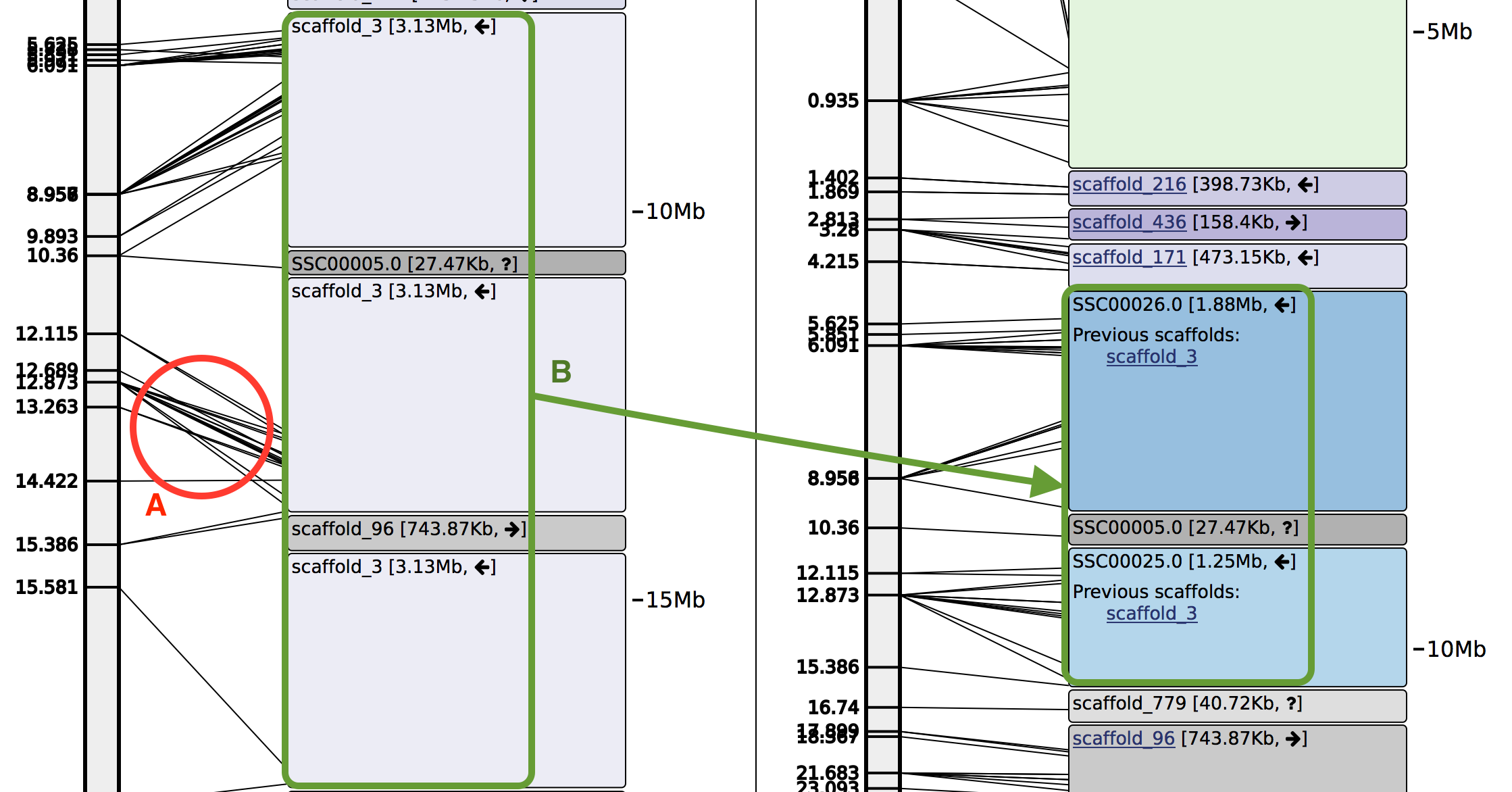The image size is (1512, 792).
Task: Click scaffold_3 label of the topmost block
Action: pos(393,26)
